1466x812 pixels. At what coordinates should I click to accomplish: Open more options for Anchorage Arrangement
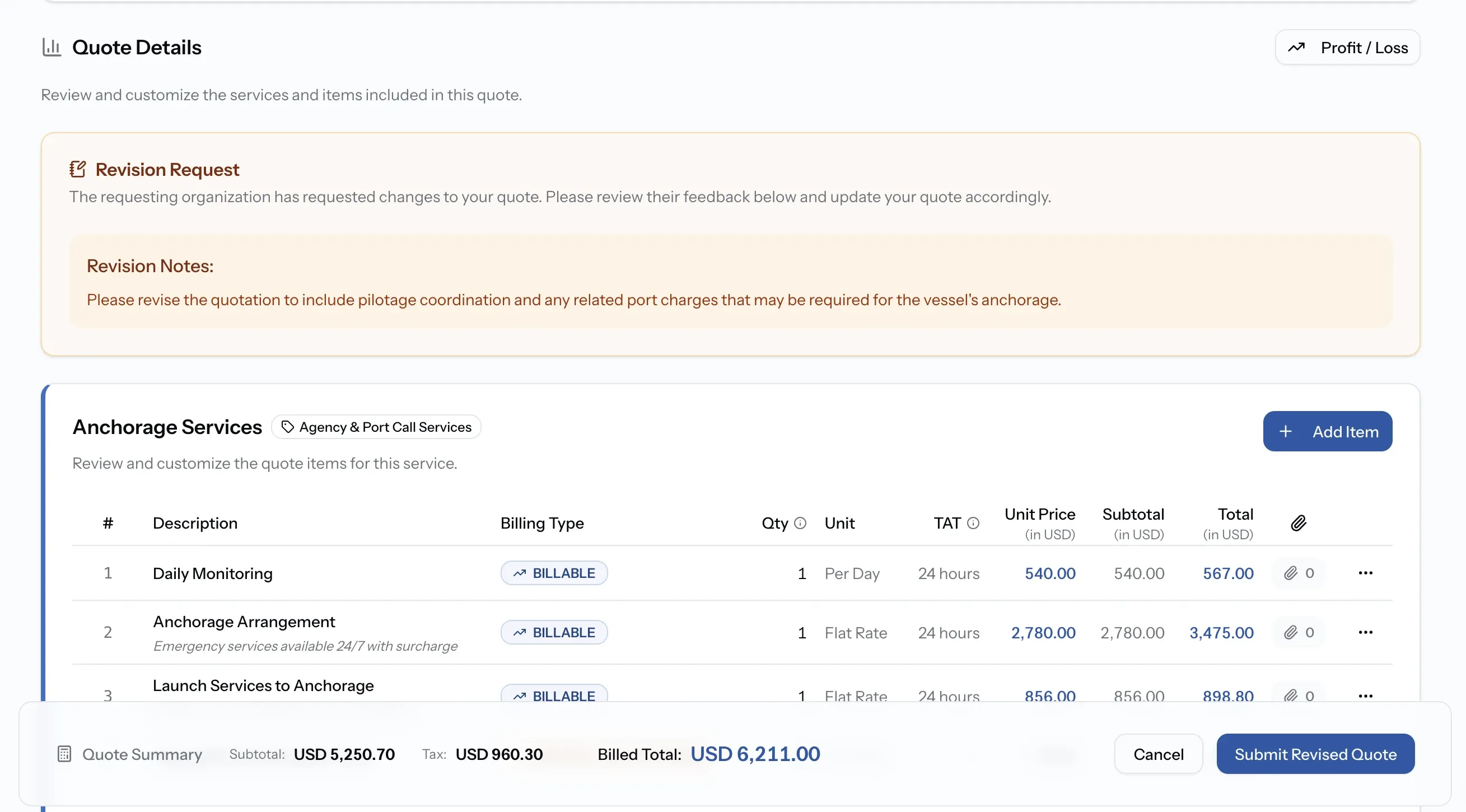pyautogui.click(x=1365, y=632)
